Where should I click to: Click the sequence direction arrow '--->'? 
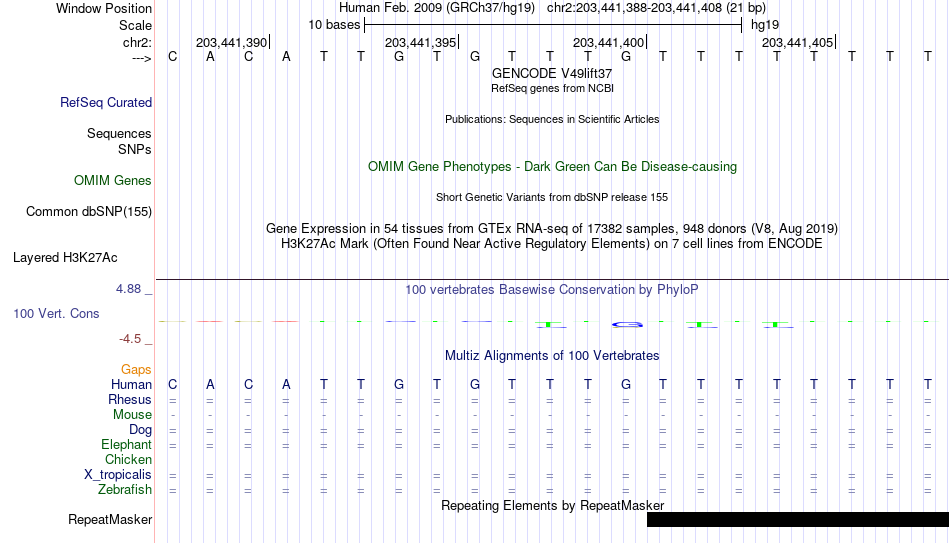[x=142, y=58]
